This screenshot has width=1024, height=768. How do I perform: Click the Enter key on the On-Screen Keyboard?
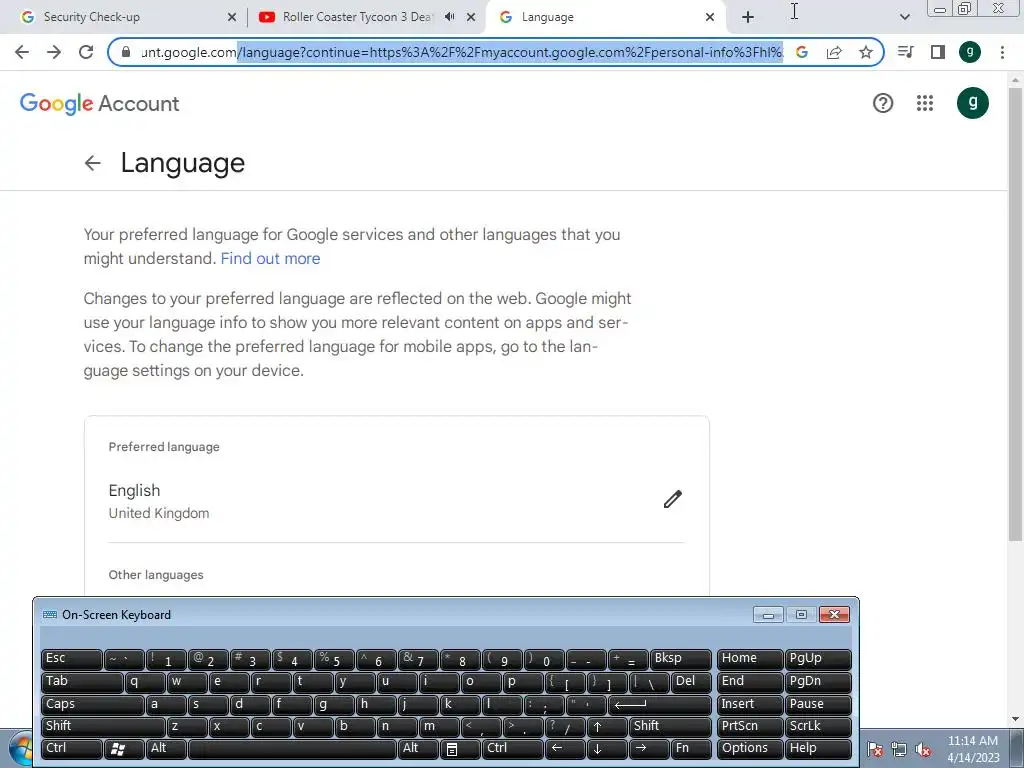pos(660,704)
